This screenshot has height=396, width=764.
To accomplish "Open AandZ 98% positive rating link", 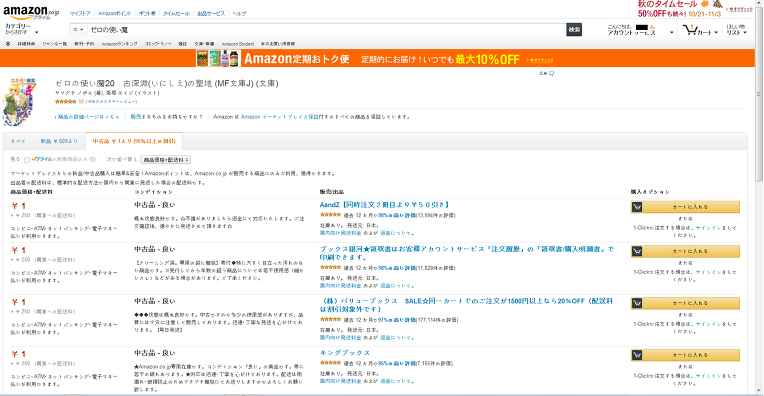I will coord(397,215).
